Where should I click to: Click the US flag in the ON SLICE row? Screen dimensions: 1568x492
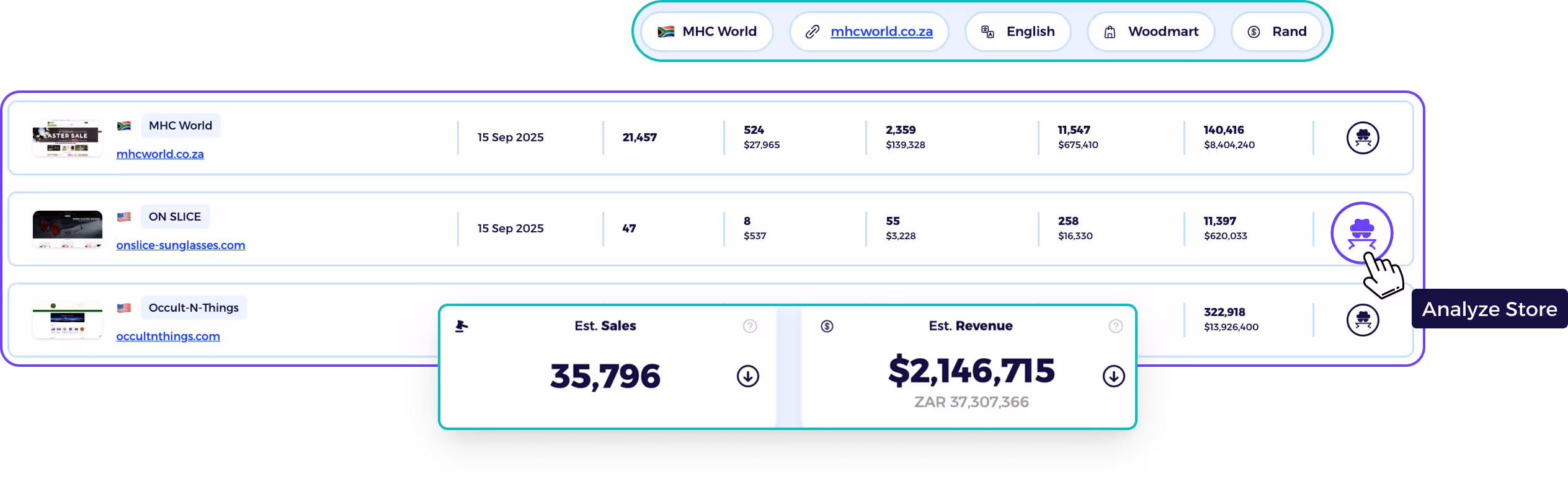coord(124,217)
